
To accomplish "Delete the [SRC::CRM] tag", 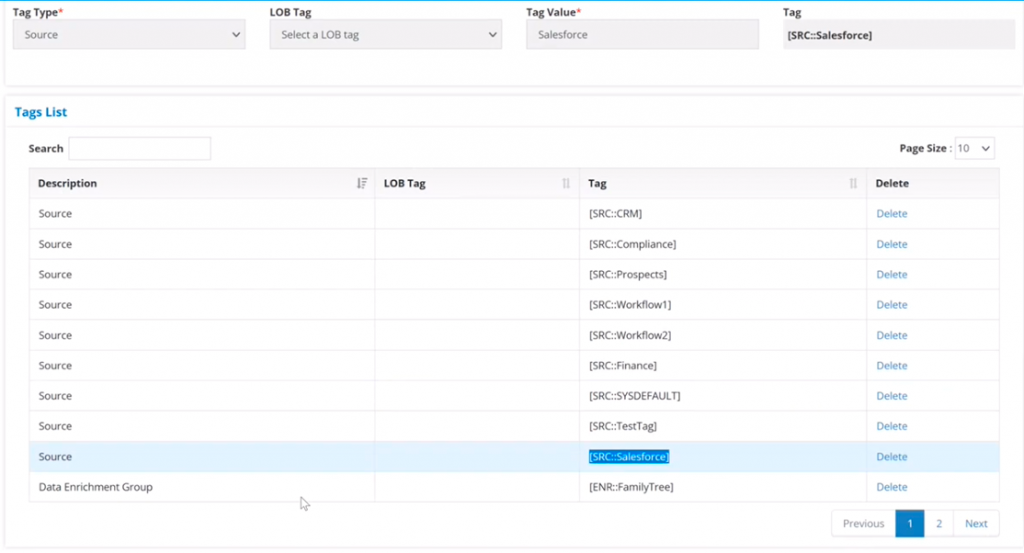I will pos(891,214).
